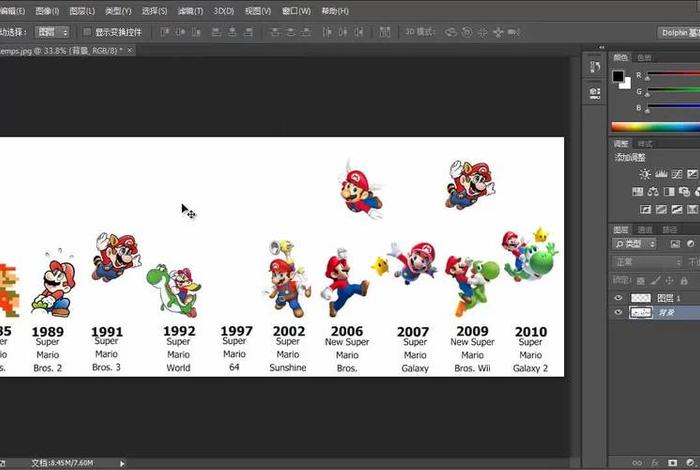
Task: Select the 3D rotate object mode icon
Action: 451,32
